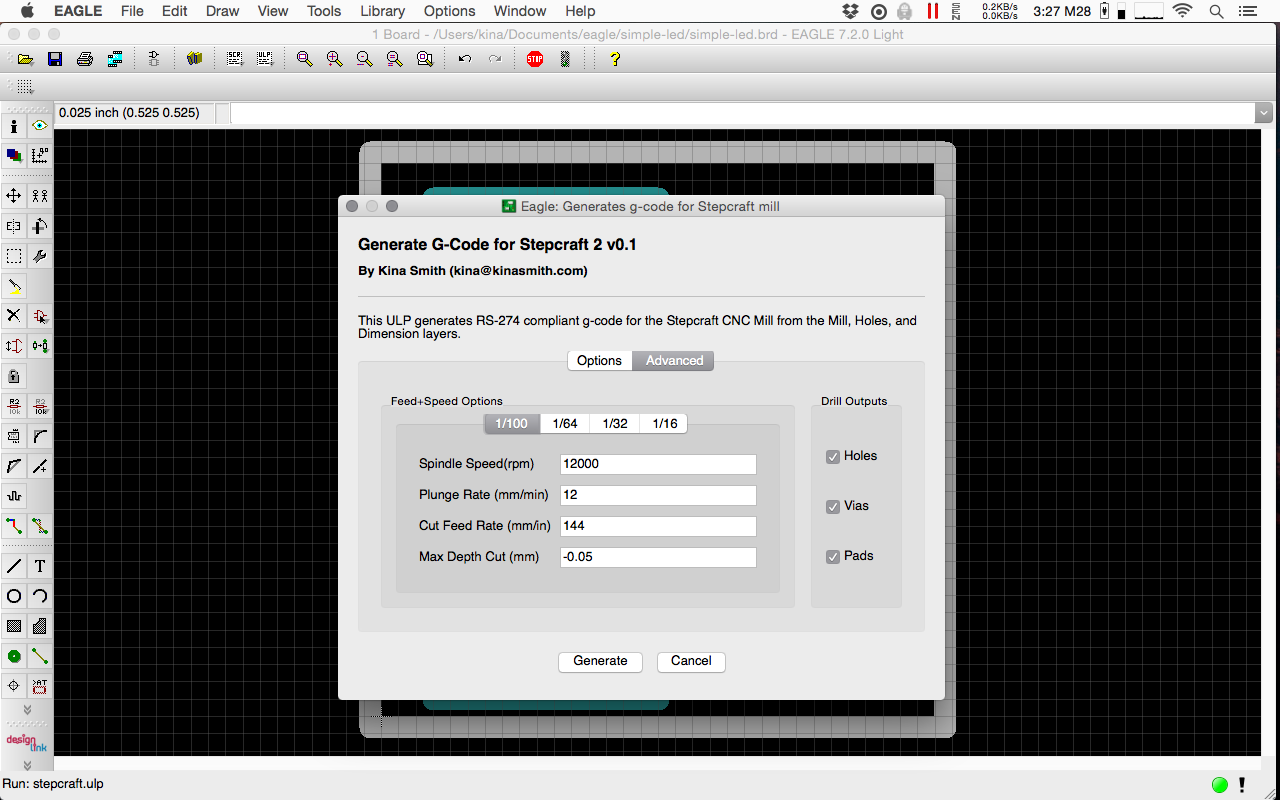
Task: Select the Group selection tool
Action: point(14,256)
